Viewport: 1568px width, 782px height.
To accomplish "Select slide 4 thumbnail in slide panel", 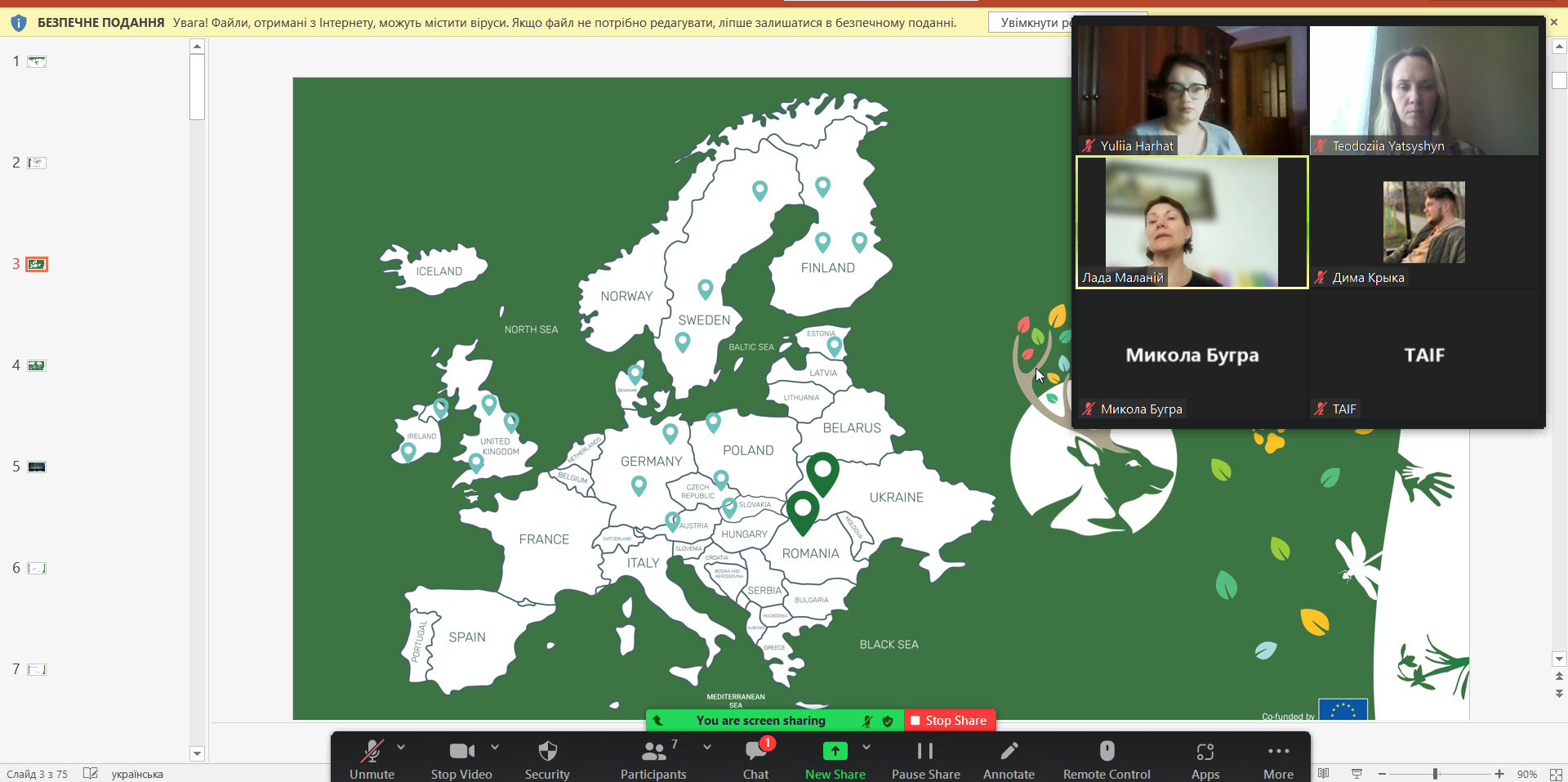I will [x=37, y=365].
